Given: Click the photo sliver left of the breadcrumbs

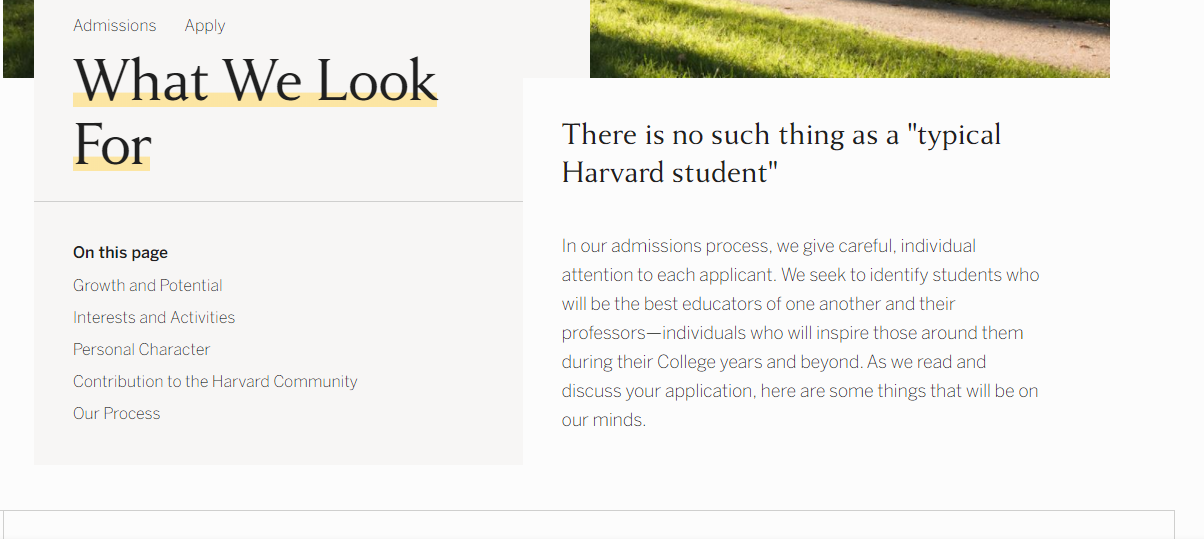Looking at the screenshot, I should 18,38.
